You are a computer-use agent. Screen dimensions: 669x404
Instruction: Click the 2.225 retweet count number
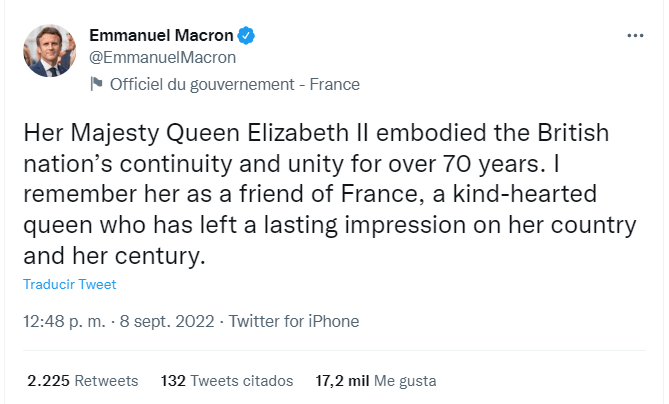coord(48,381)
